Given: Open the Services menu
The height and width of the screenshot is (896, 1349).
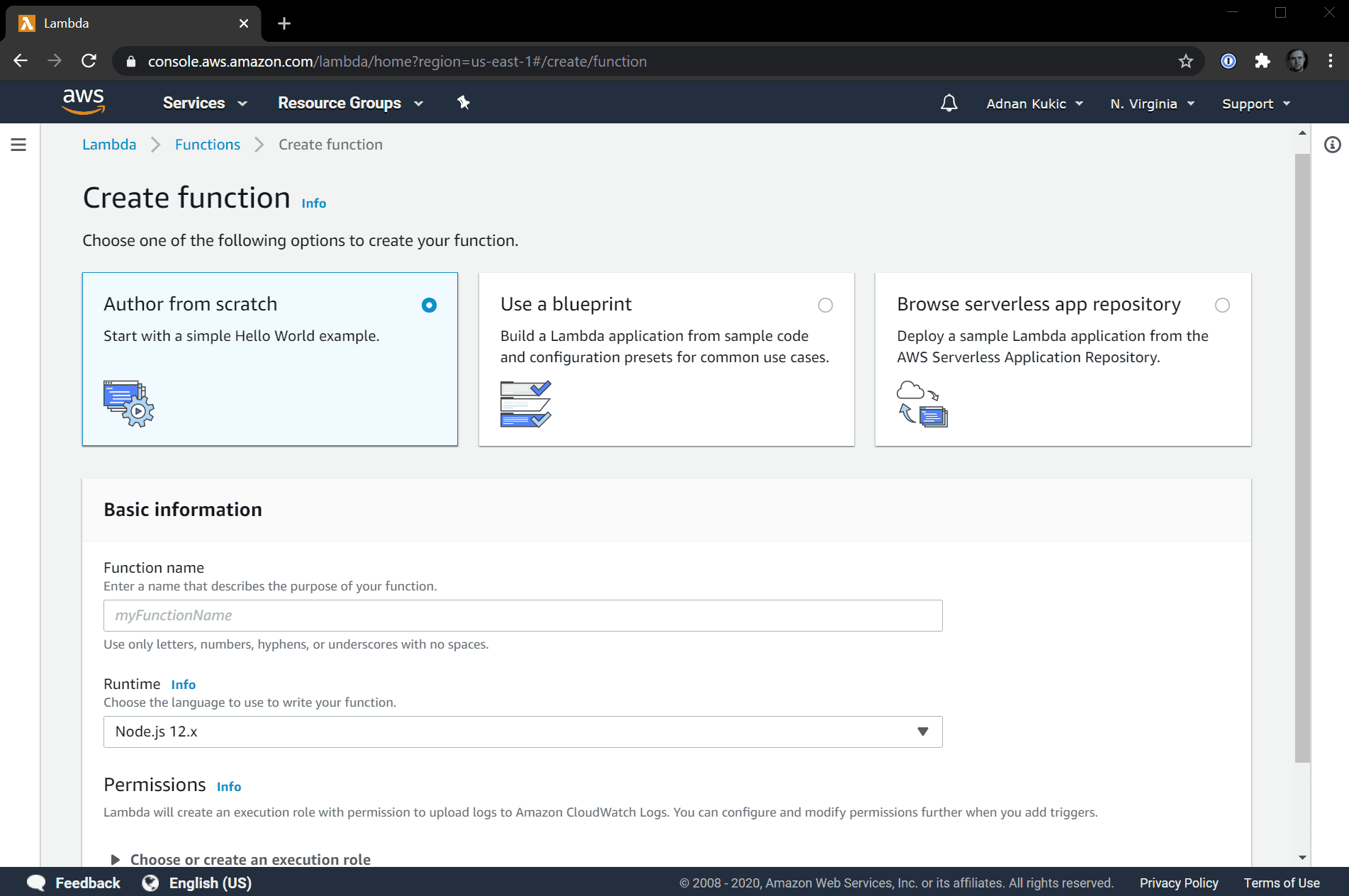Looking at the screenshot, I should coord(204,103).
